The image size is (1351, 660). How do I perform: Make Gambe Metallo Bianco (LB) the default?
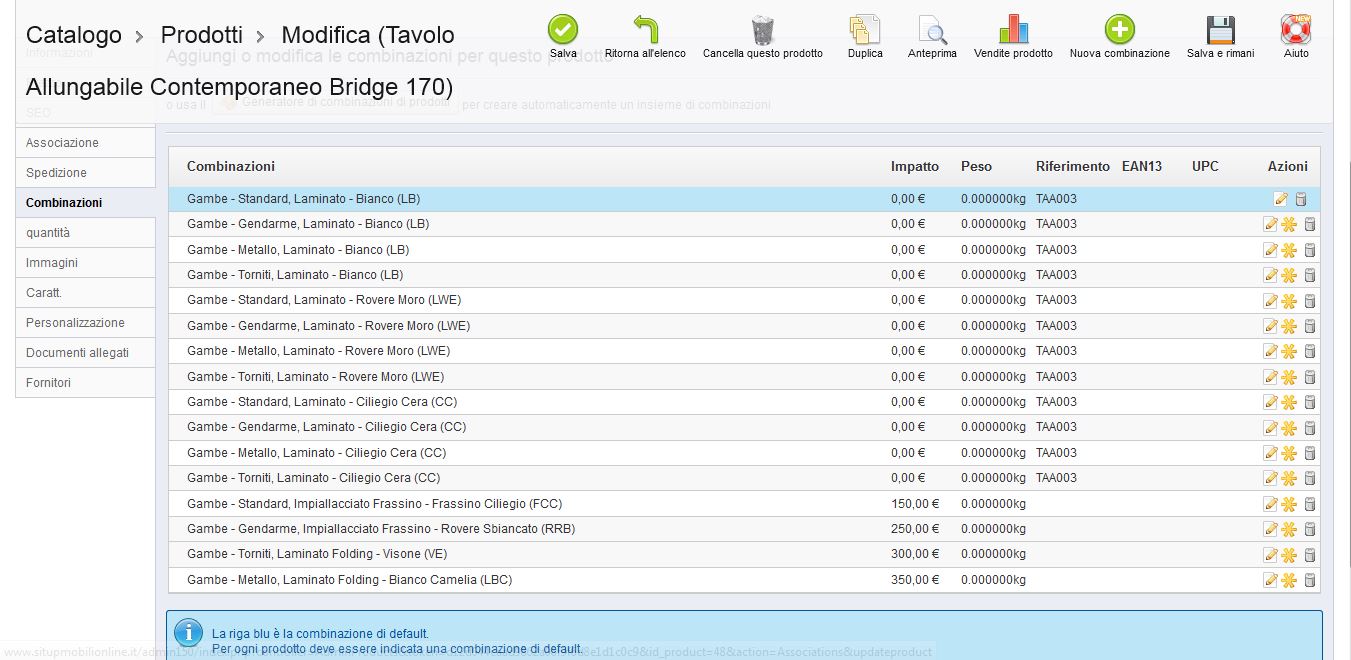click(x=1290, y=250)
